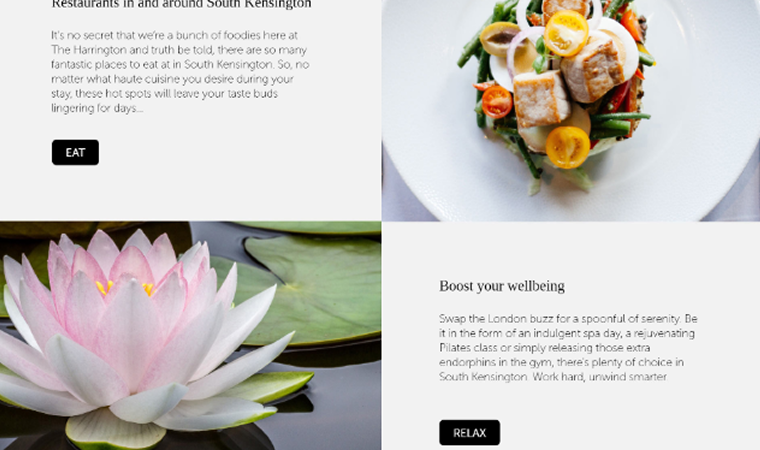Open the pink water lily photo
Image resolution: width=760 pixels, height=450 pixels.
point(190,336)
